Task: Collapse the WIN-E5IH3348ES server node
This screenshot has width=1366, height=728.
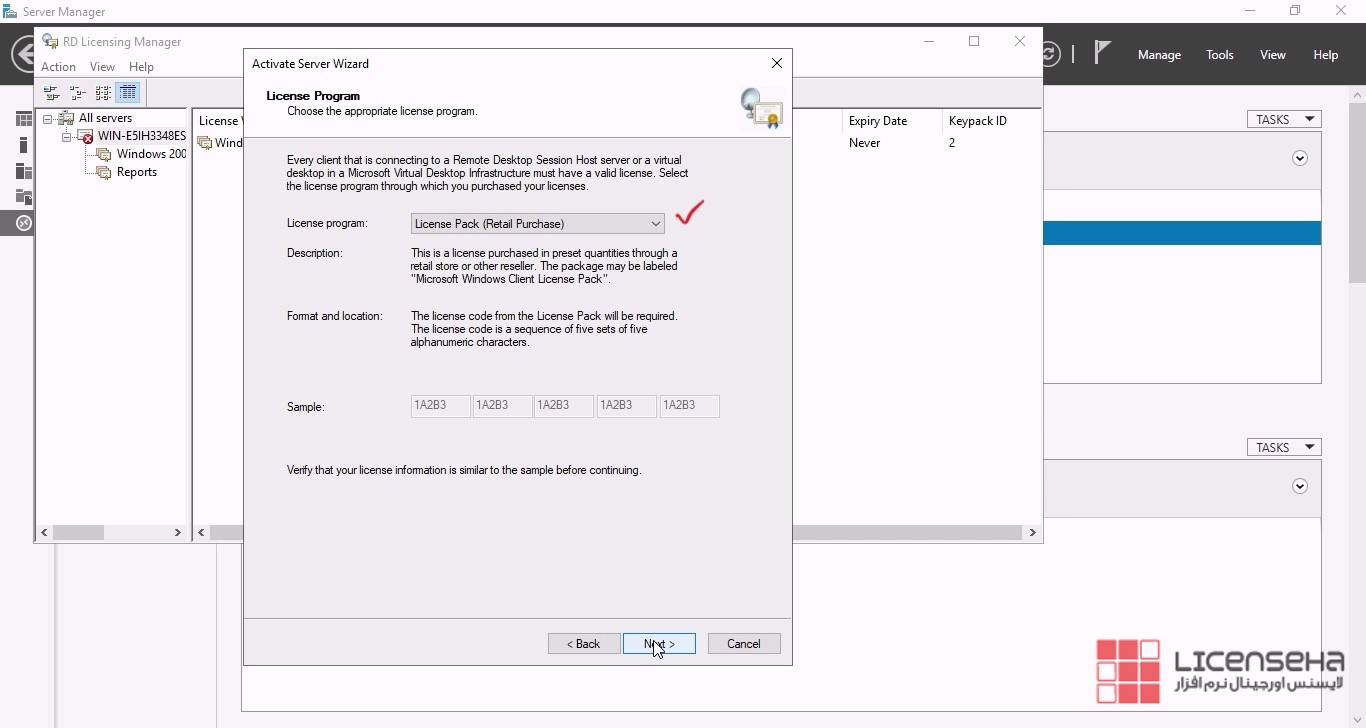Action: (x=66, y=136)
